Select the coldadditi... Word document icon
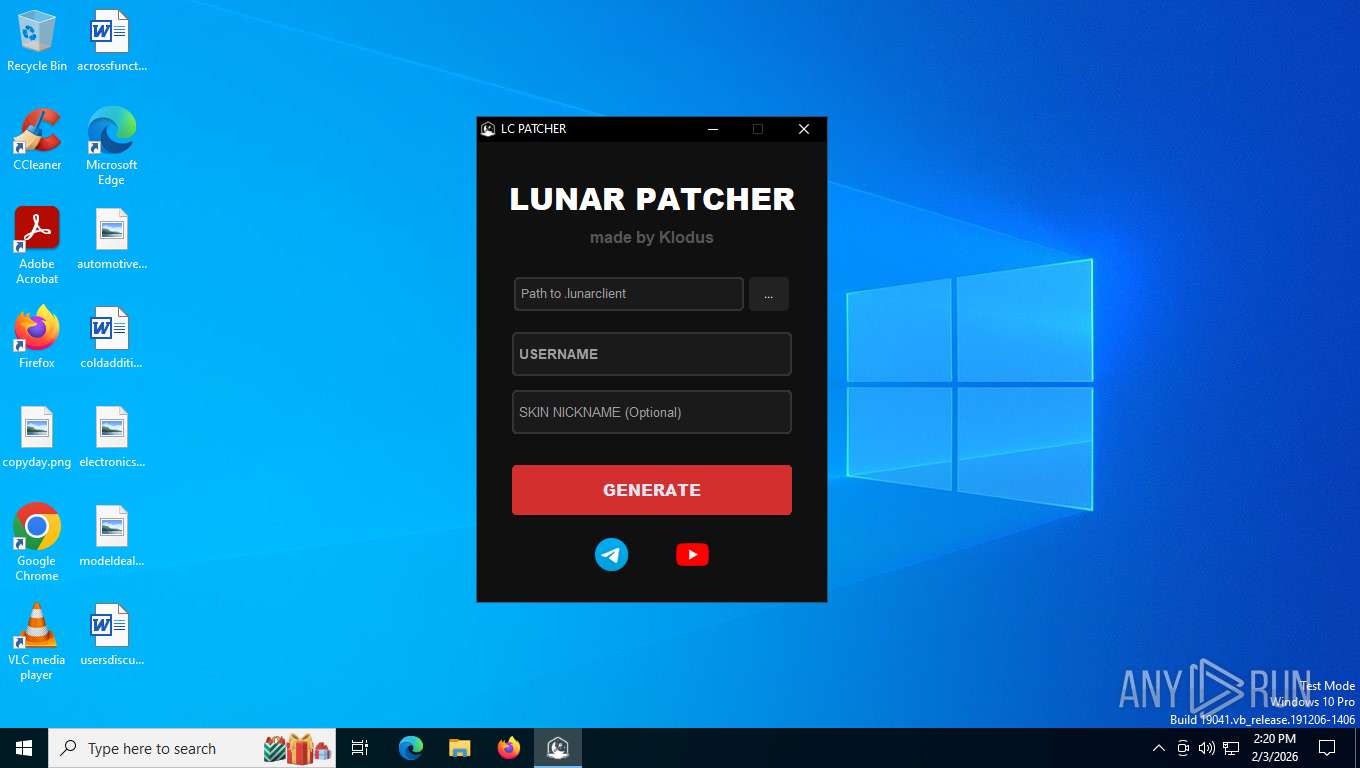 tap(111, 338)
